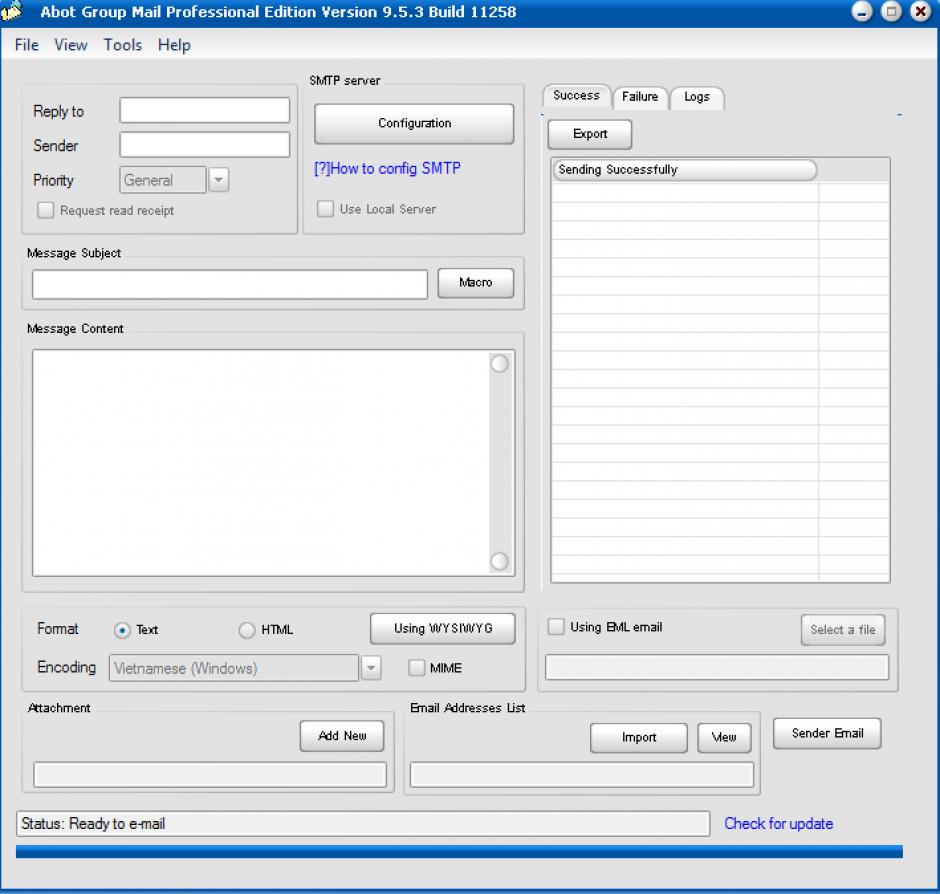Click the blue progress bar at bottom
The width and height of the screenshot is (940, 894).
pos(459,852)
